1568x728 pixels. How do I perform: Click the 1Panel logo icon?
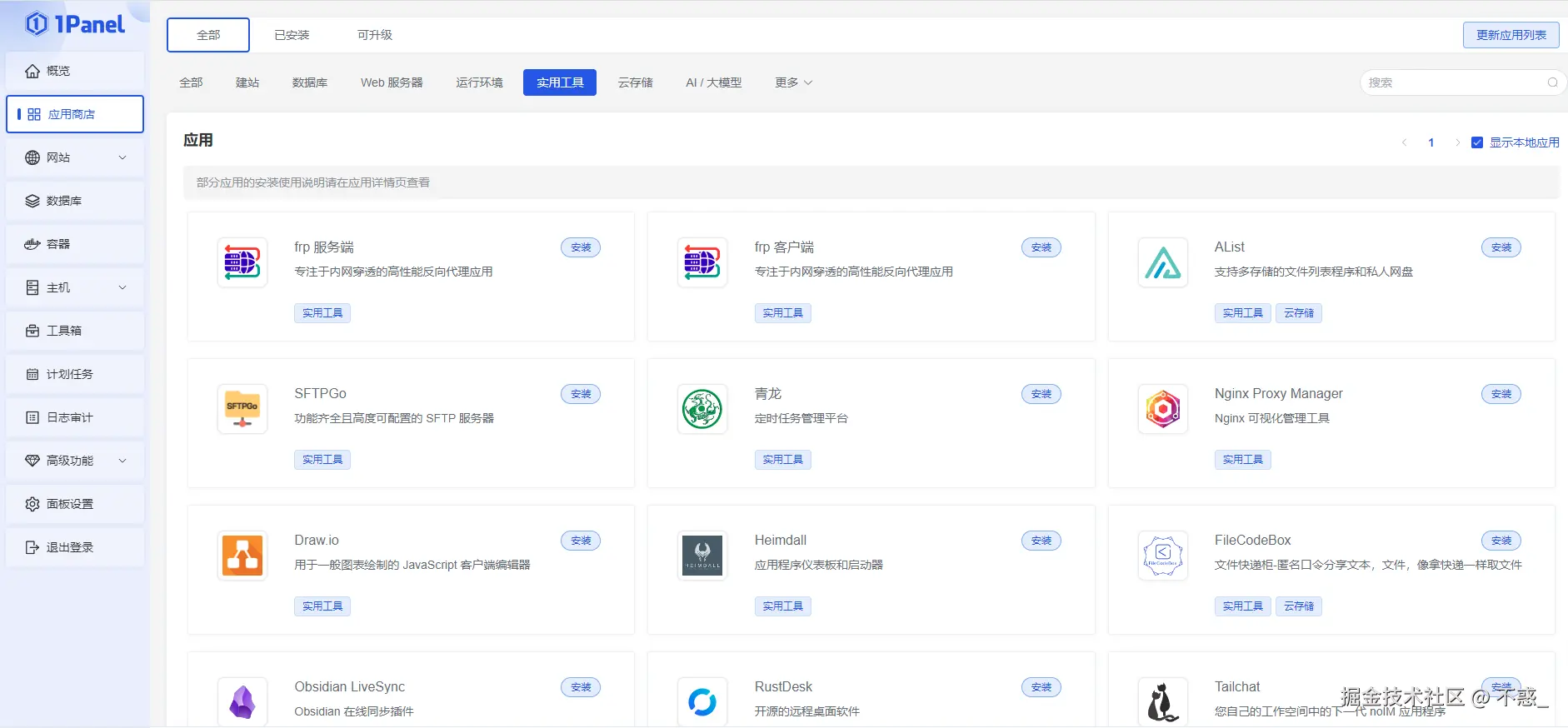click(x=37, y=24)
